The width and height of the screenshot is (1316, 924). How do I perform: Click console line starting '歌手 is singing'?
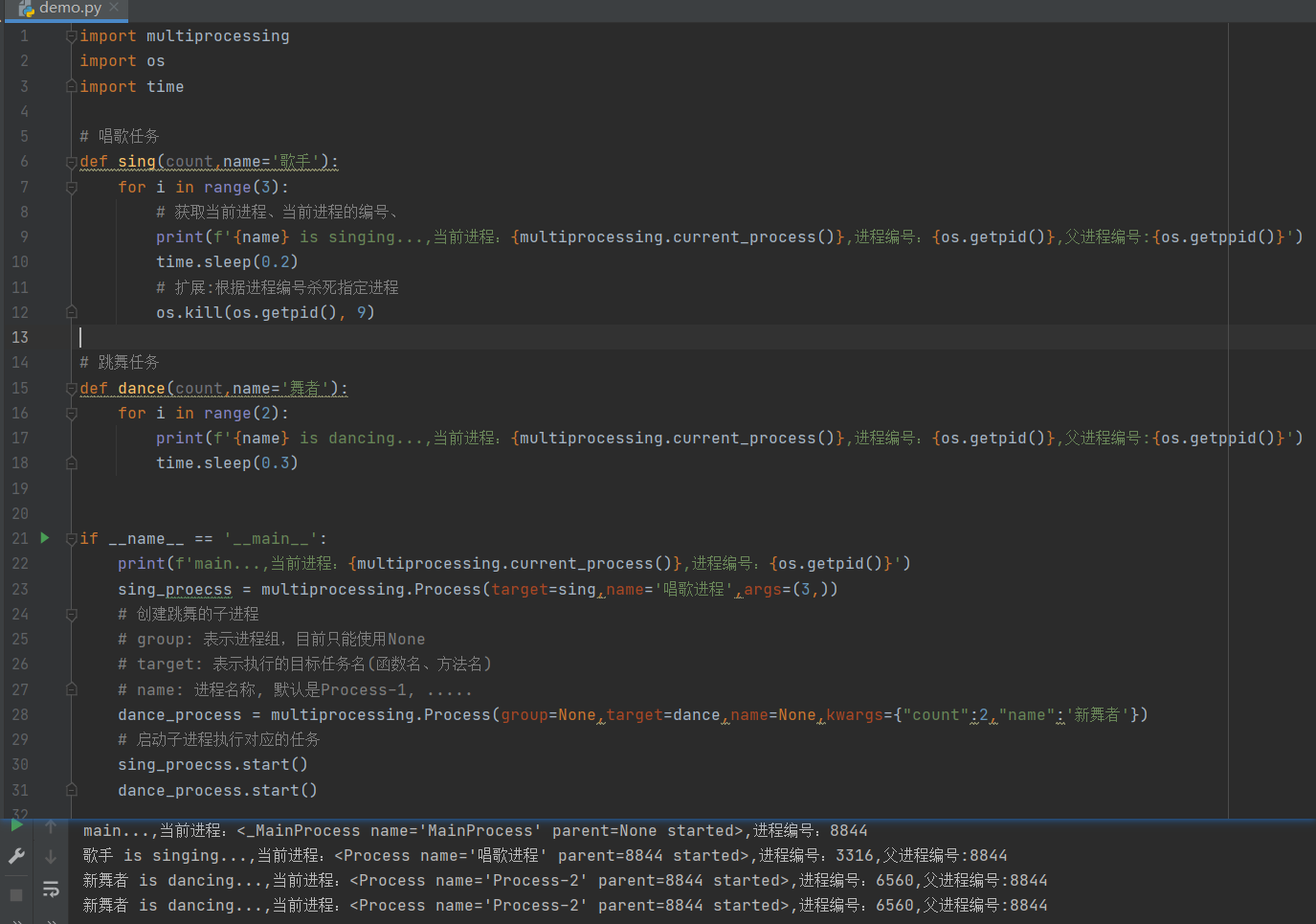click(x=545, y=855)
